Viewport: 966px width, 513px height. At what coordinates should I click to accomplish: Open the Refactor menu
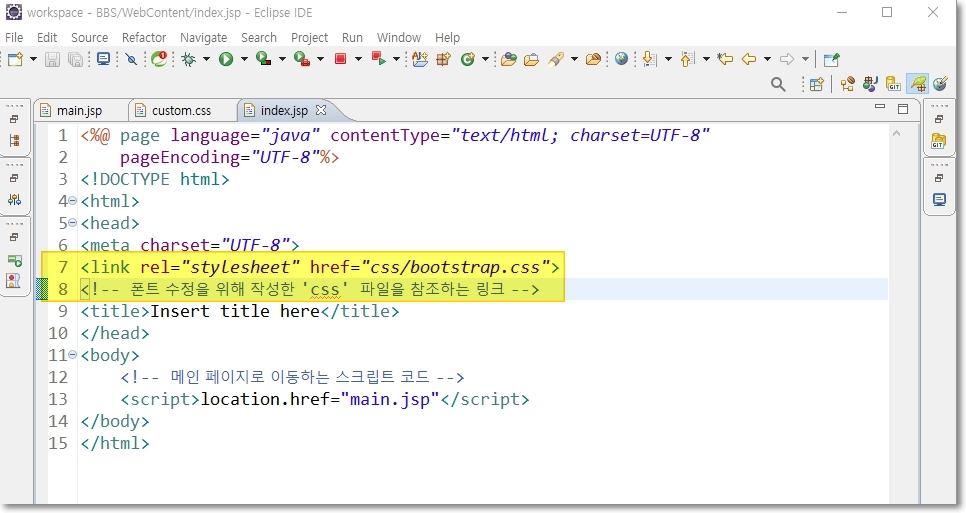[x=144, y=38]
